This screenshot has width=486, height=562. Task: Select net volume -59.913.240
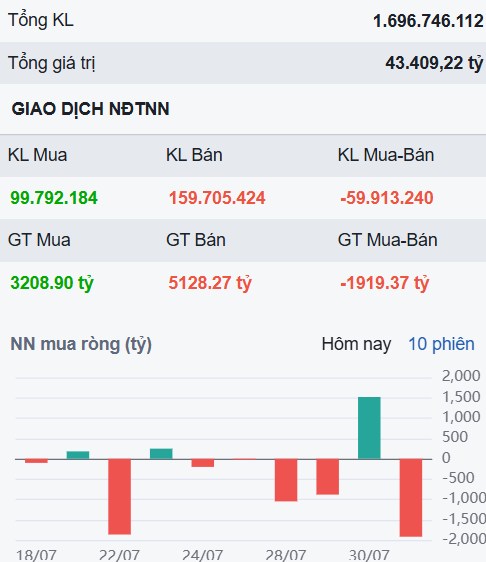point(387,198)
